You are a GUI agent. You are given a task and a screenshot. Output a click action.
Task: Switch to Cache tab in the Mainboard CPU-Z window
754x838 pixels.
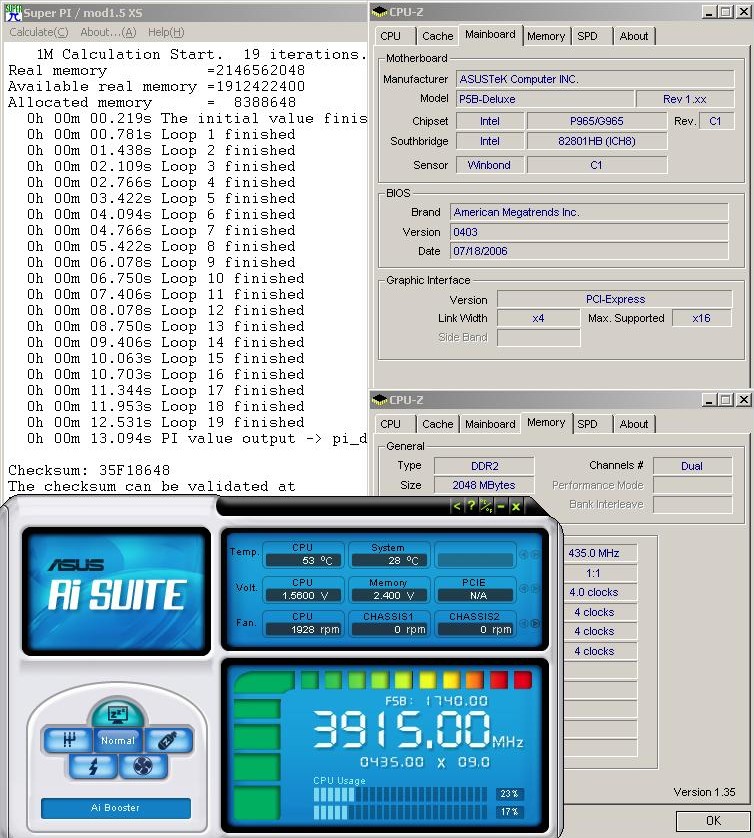pyautogui.click(x=438, y=36)
